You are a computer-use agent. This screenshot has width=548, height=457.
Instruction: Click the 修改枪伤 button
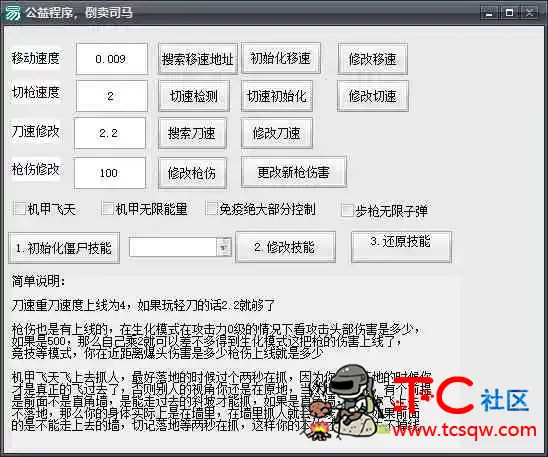[x=192, y=173]
